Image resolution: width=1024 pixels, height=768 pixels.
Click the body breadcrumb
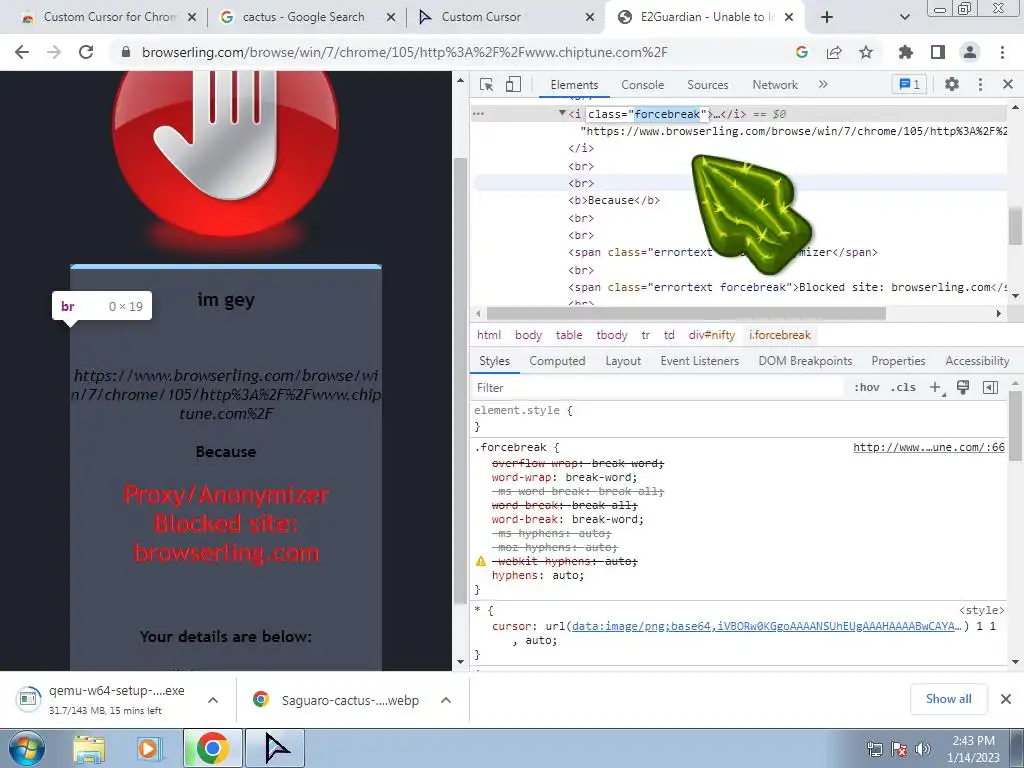pos(528,335)
